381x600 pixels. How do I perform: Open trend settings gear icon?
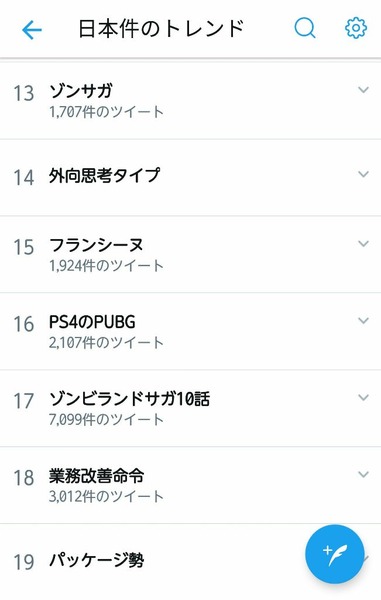[x=356, y=28]
